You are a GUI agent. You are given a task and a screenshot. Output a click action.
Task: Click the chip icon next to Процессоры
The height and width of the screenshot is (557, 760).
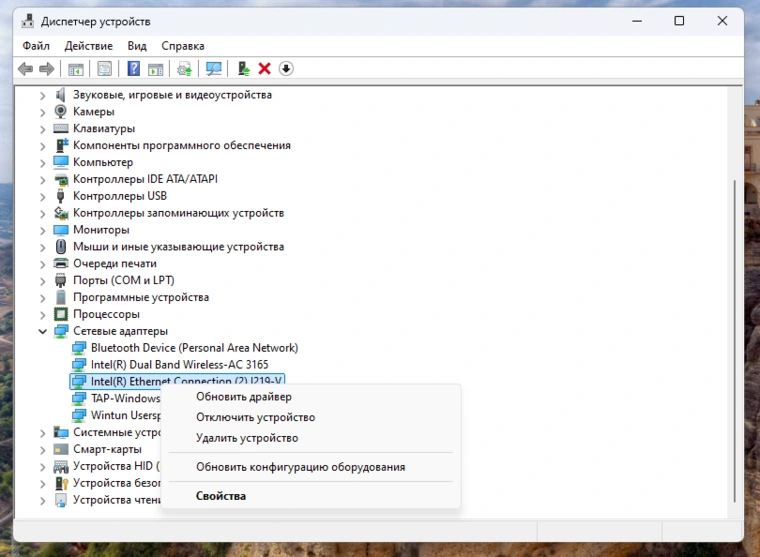coord(61,314)
